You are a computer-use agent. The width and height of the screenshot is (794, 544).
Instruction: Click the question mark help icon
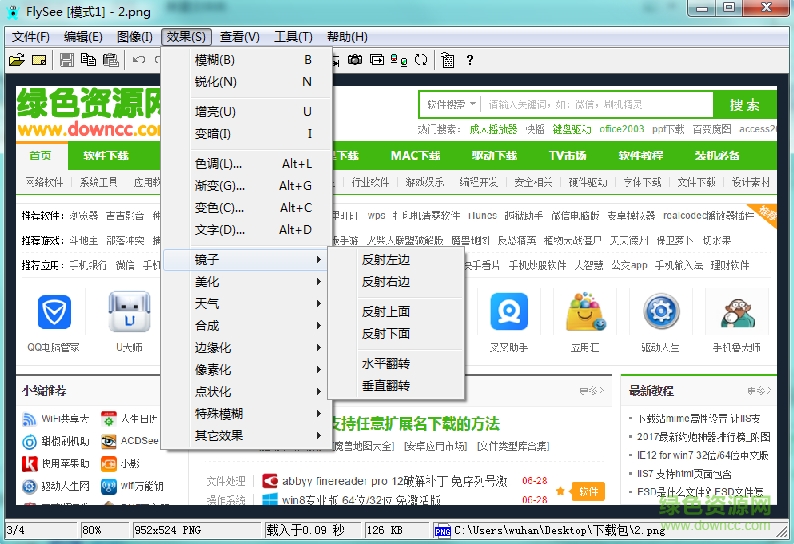coord(470,60)
